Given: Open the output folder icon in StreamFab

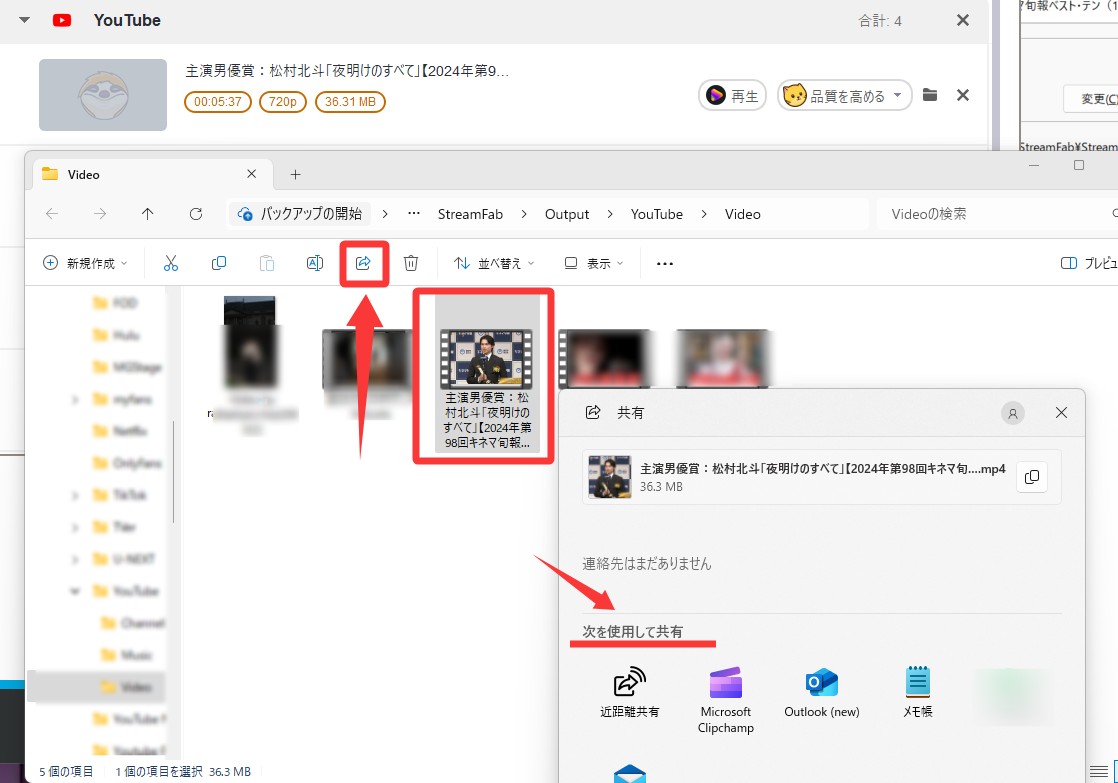Looking at the screenshot, I should (x=930, y=95).
